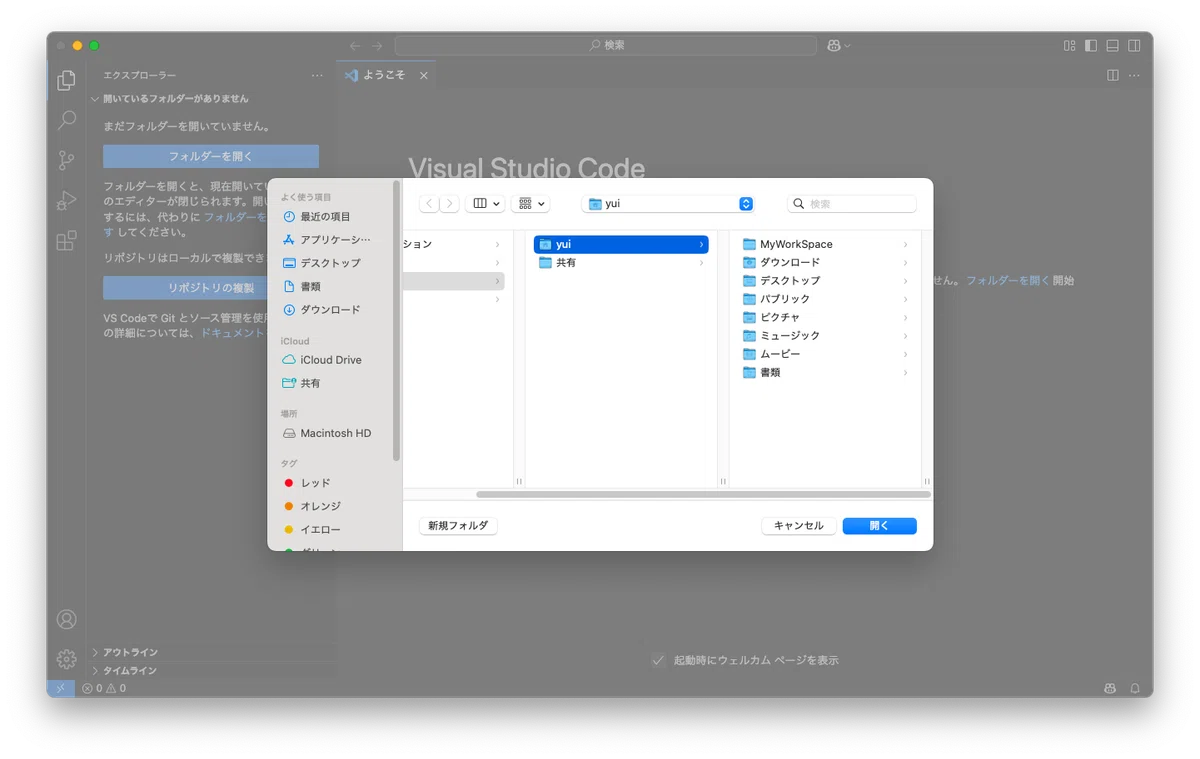The width and height of the screenshot is (1200, 759).
Task: Click the キャンセル button
Action: tap(799, 526)
